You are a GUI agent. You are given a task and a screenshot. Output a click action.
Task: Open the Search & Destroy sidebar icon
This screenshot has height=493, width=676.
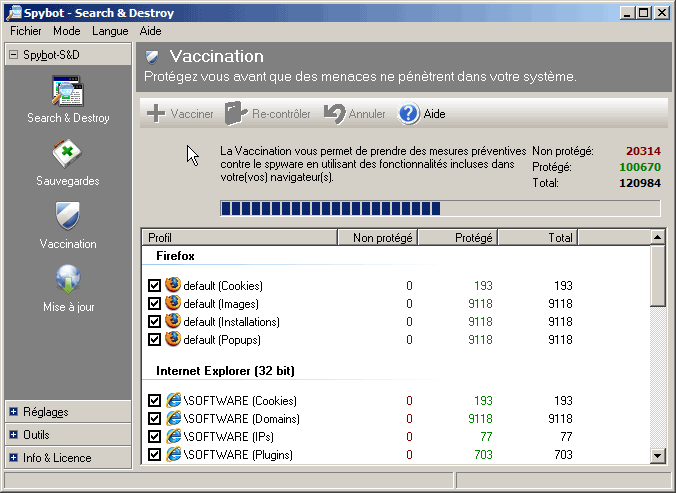click(68, 91)
